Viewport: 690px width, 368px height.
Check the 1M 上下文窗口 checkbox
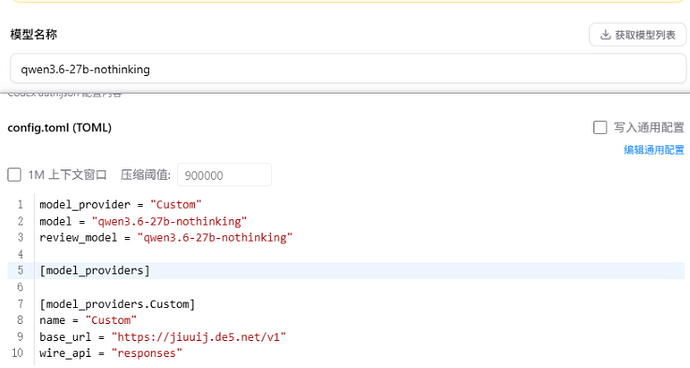14,175
